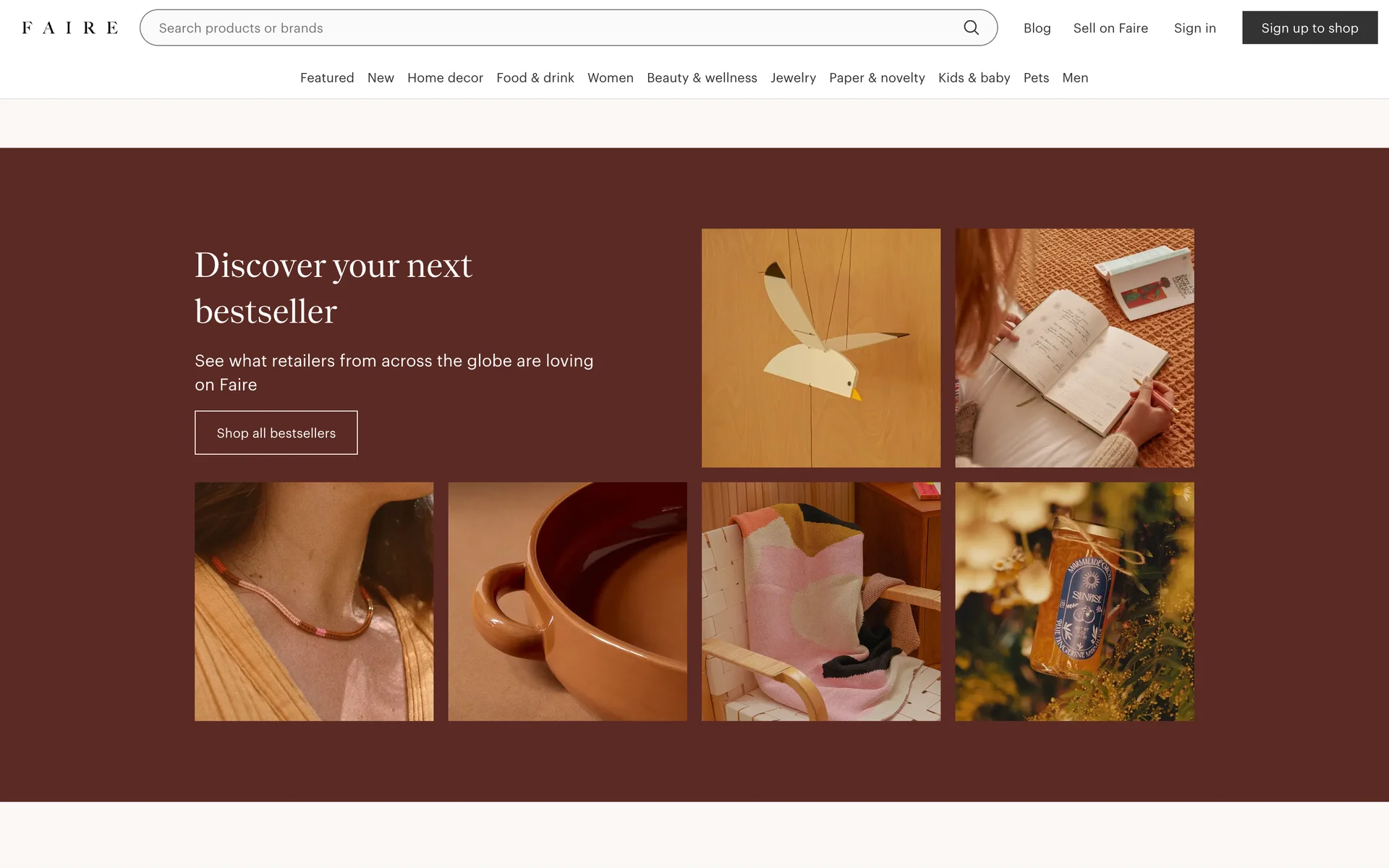The width and height of the screenshot is (1389, 868).
Task: Click the Shop all bestsellers button
Action: (276, 433)
